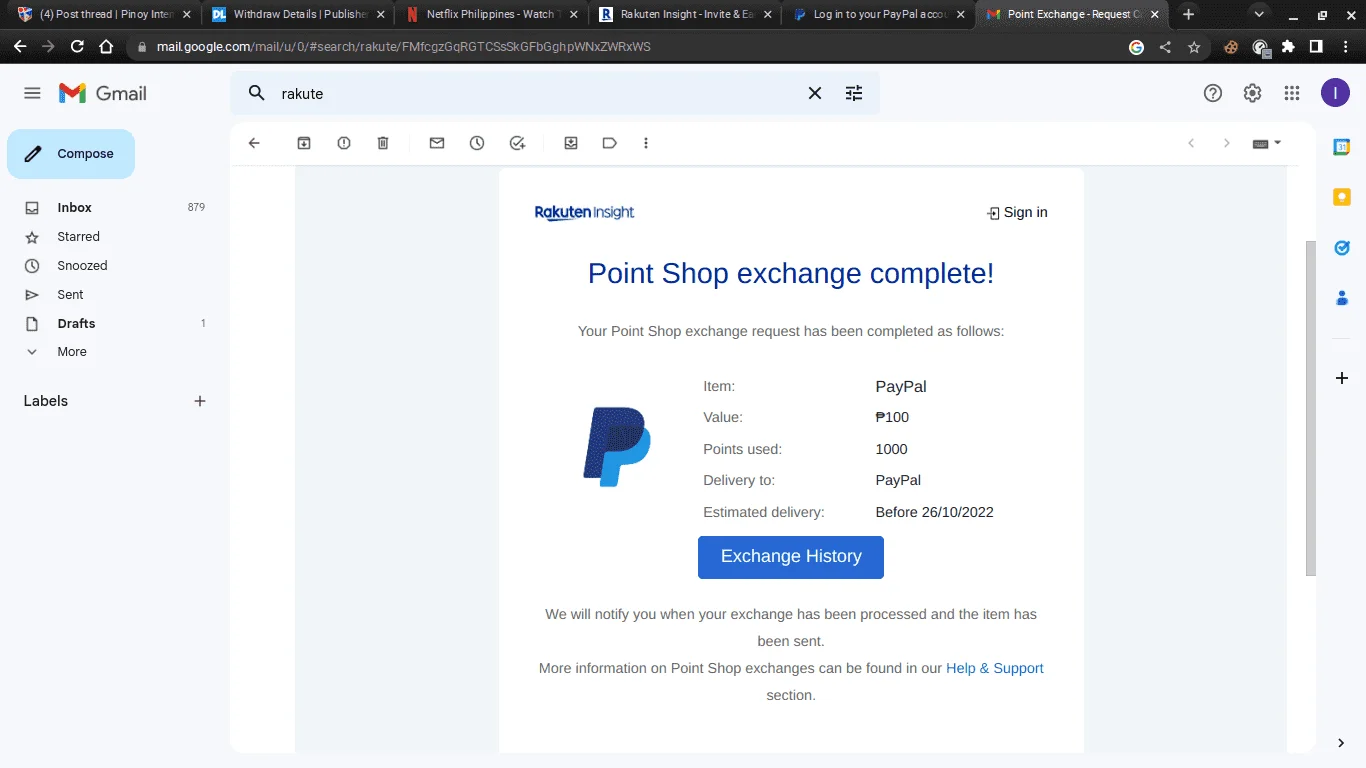Open input tools keyboard dropdown

tap(1267, 143)
